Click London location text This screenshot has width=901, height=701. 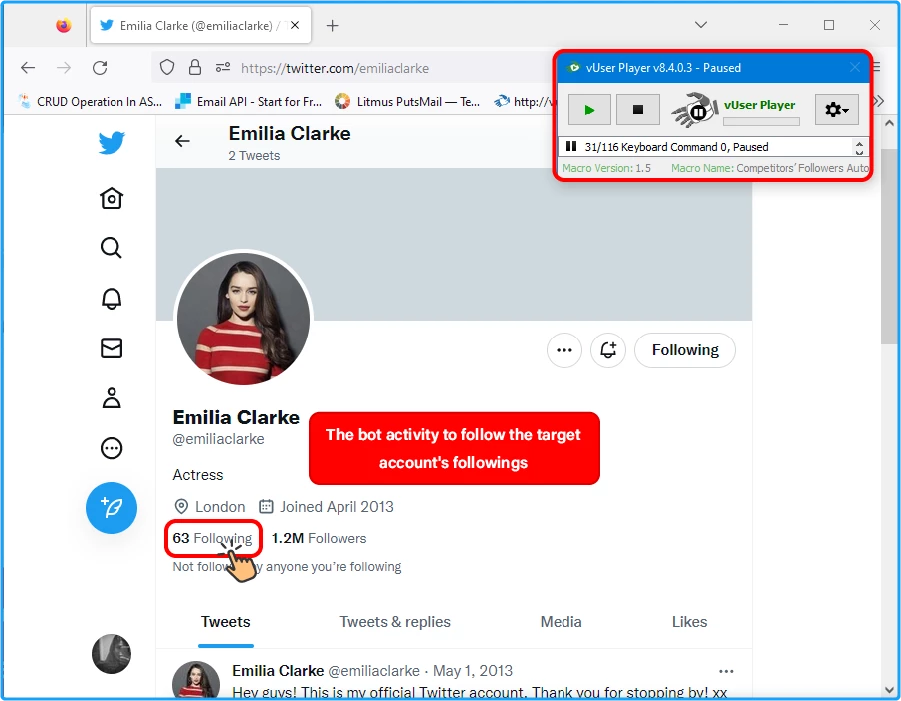220,507
